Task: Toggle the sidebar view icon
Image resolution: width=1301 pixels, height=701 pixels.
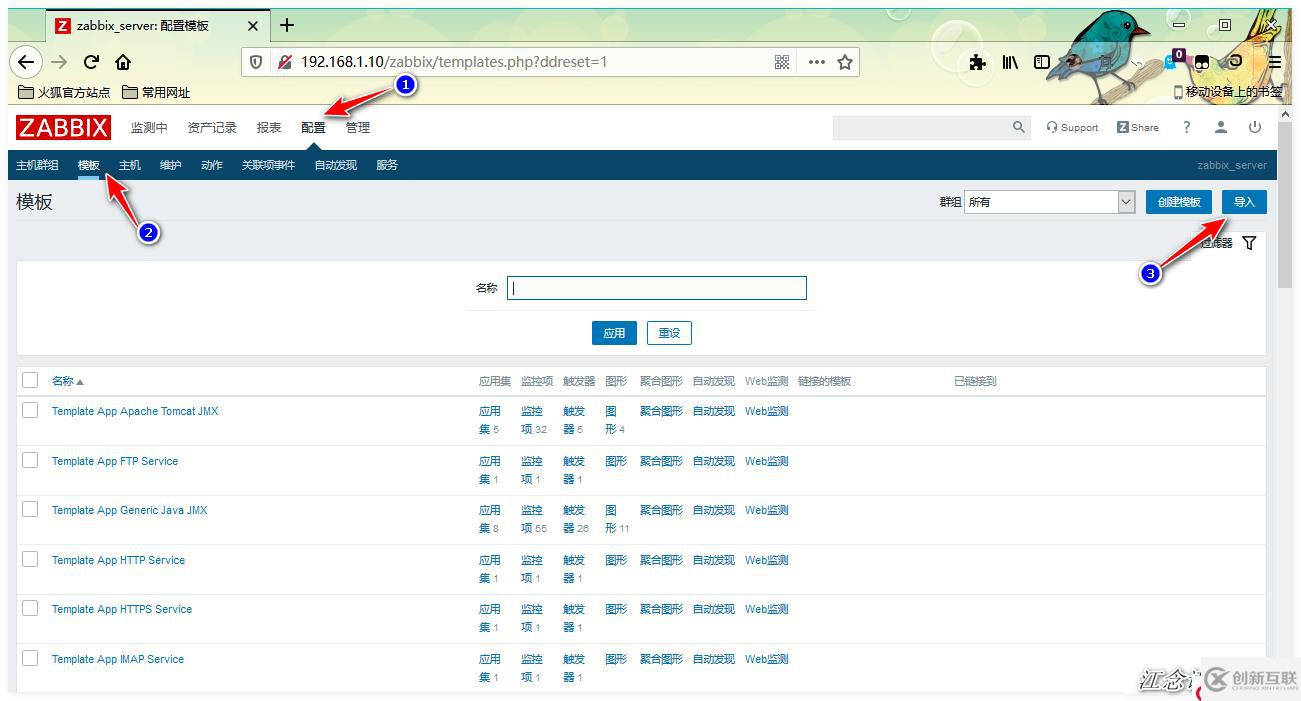Action: [x=1042, y=62]
